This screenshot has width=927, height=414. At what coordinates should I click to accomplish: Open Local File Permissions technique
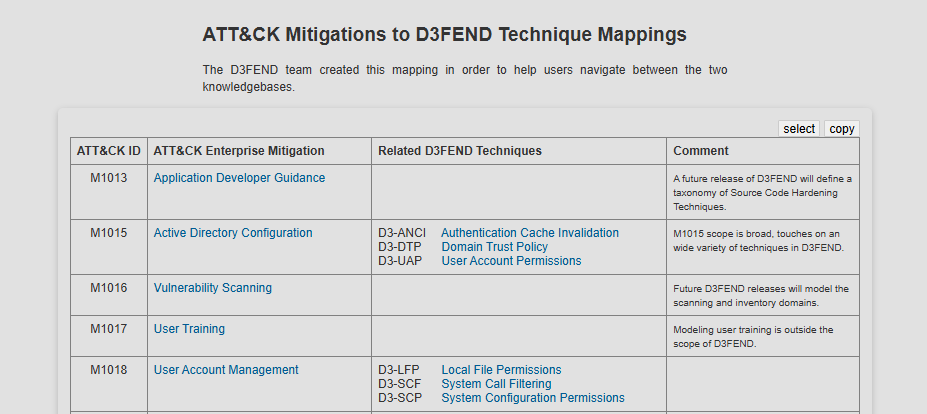click(501, 370)
